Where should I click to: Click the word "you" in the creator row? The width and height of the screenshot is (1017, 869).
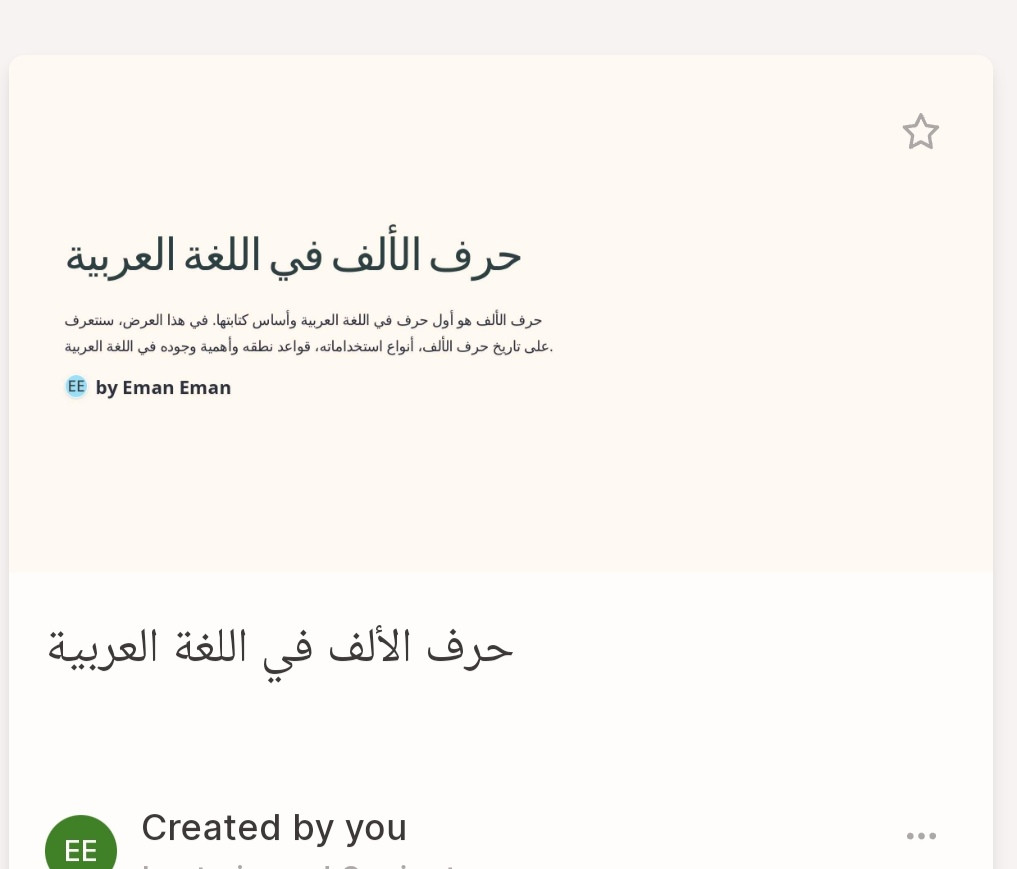tap(376, 829)
